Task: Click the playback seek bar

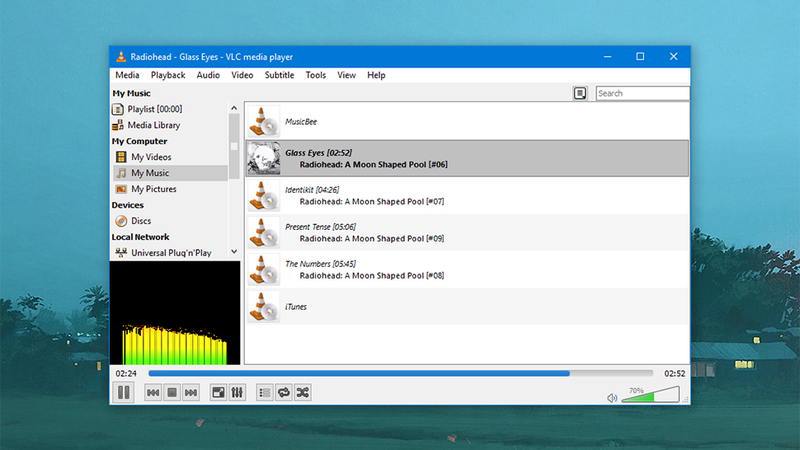Action: [x=401, y=373]
